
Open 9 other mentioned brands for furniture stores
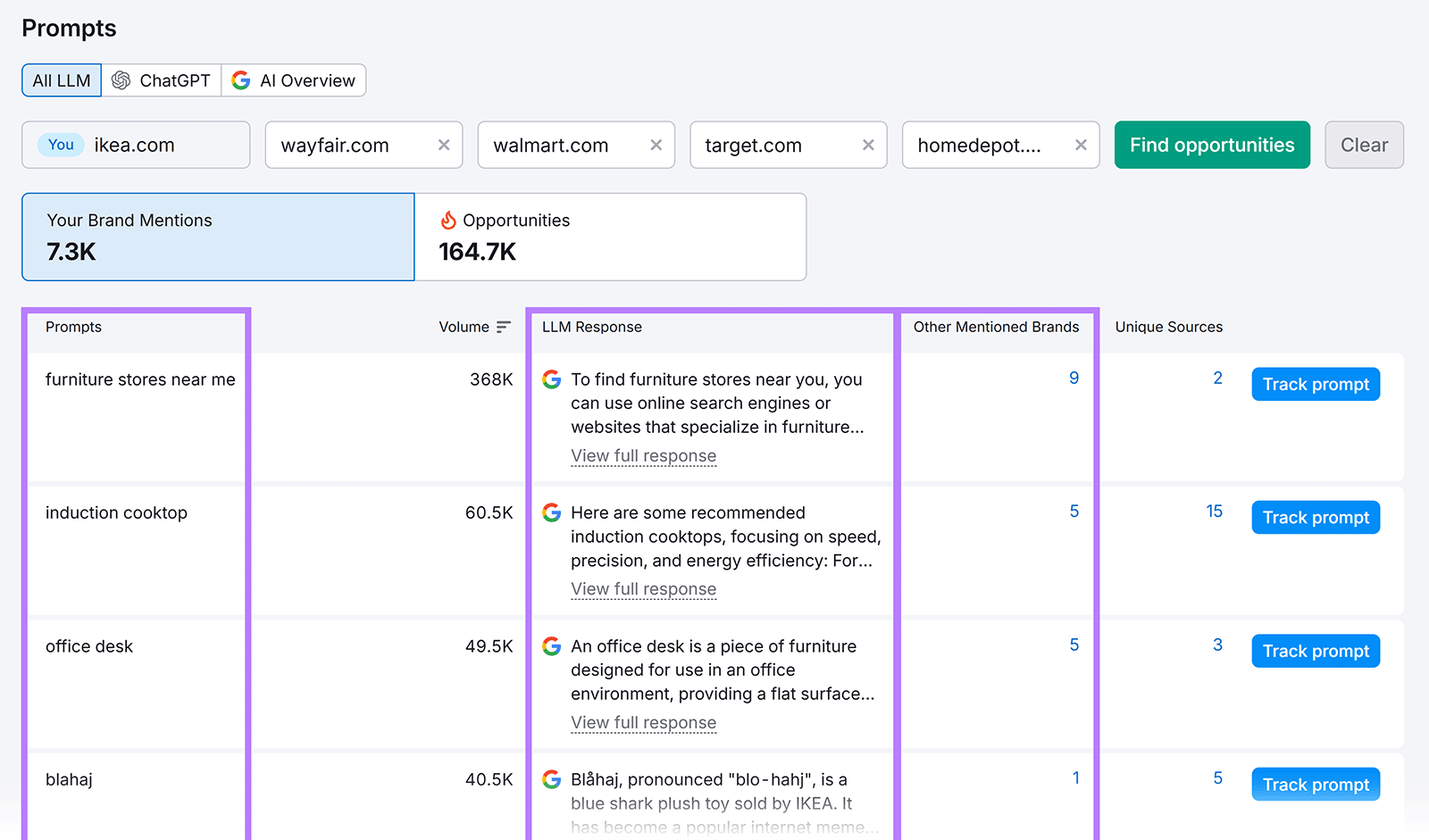[1074, 378]
